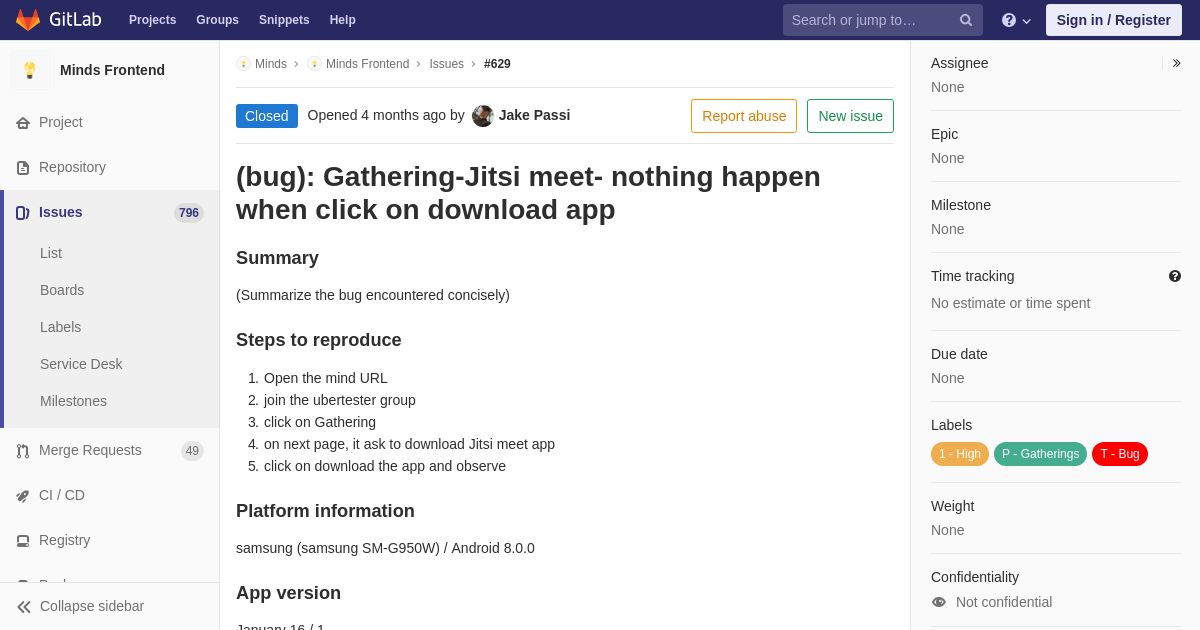Open Jake Passi author profile link
The width and height of the screenshot is (1200, 630).
(x=534, y=115)
